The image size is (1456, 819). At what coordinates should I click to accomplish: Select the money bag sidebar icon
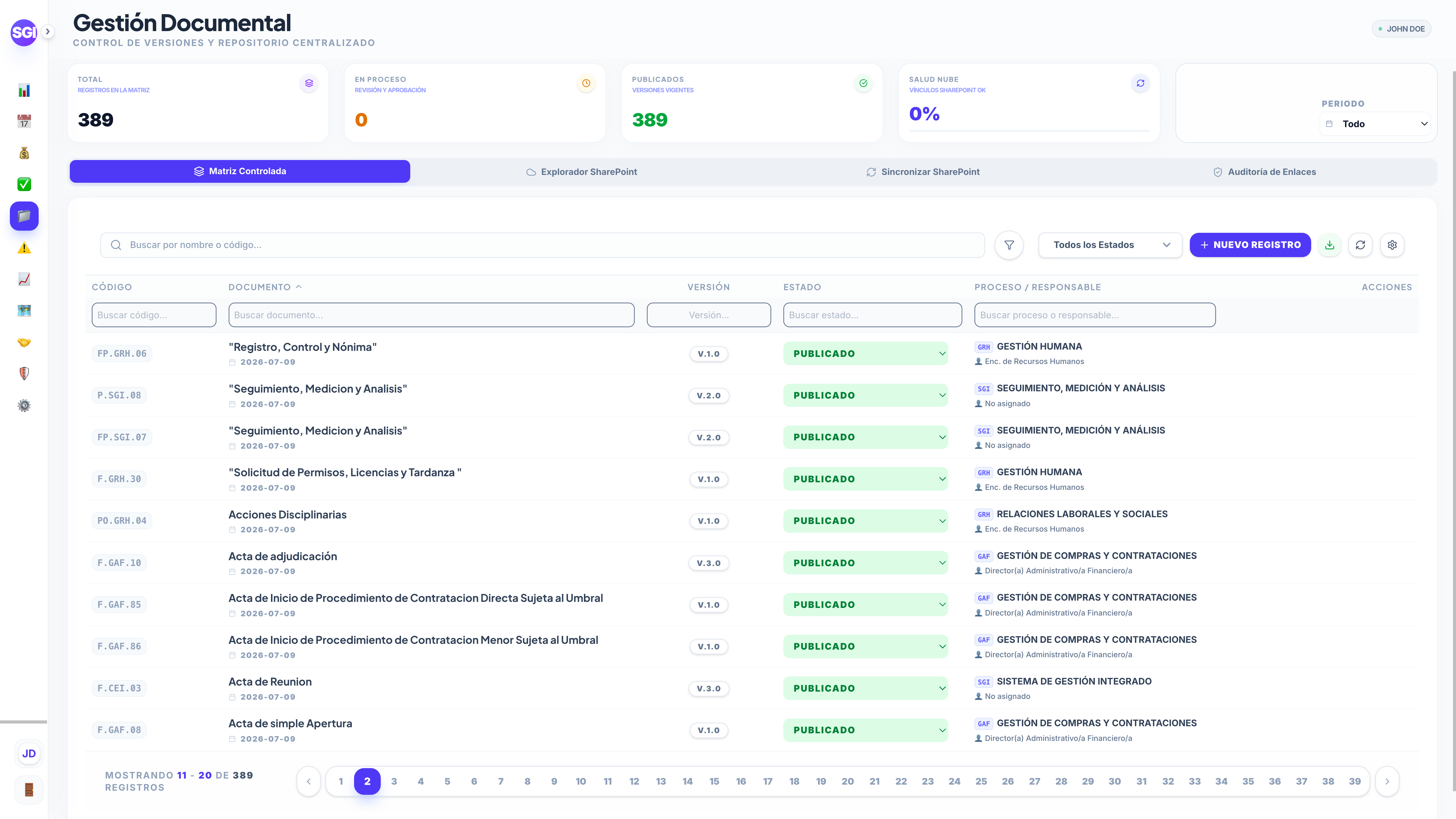click(24, 153)
